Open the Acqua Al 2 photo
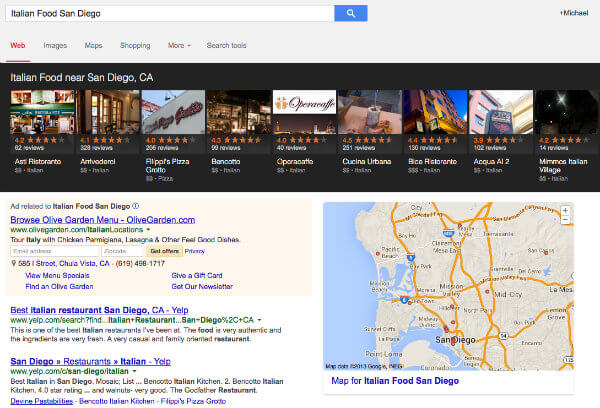This screenshot has height=408, width=600. (501, 112)
